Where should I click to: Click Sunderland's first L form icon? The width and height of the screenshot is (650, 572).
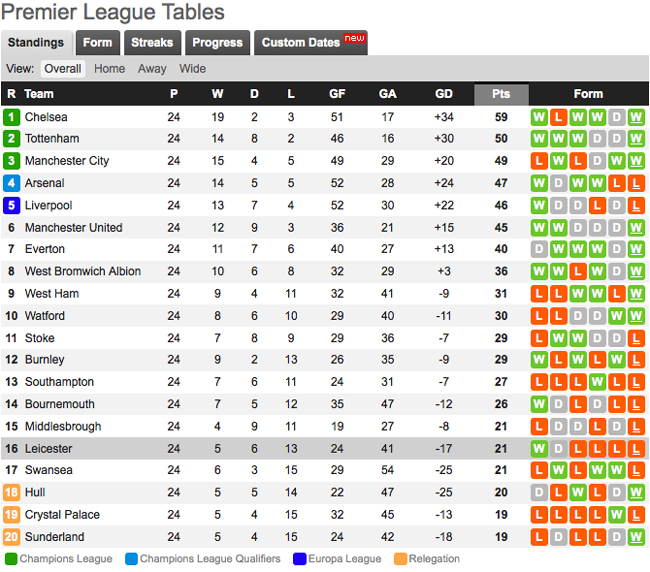[539, 537]
